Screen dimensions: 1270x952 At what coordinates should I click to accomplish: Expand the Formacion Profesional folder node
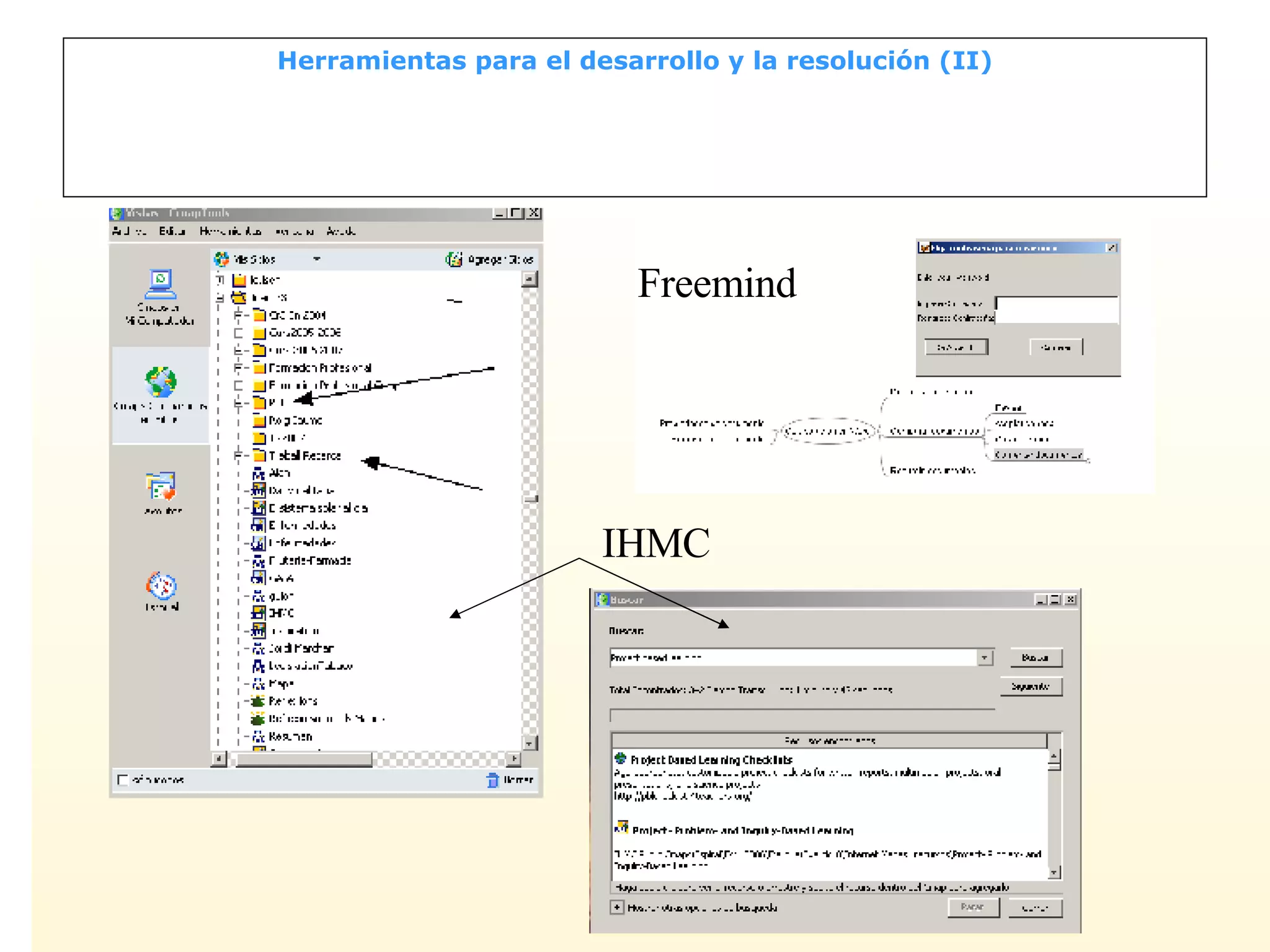[x=238, y=368]
